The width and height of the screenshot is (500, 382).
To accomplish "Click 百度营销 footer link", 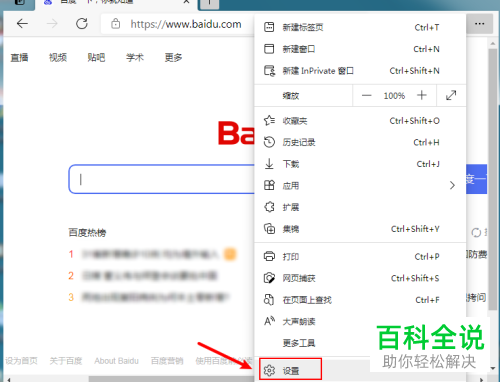I will (x=167, y=361).
